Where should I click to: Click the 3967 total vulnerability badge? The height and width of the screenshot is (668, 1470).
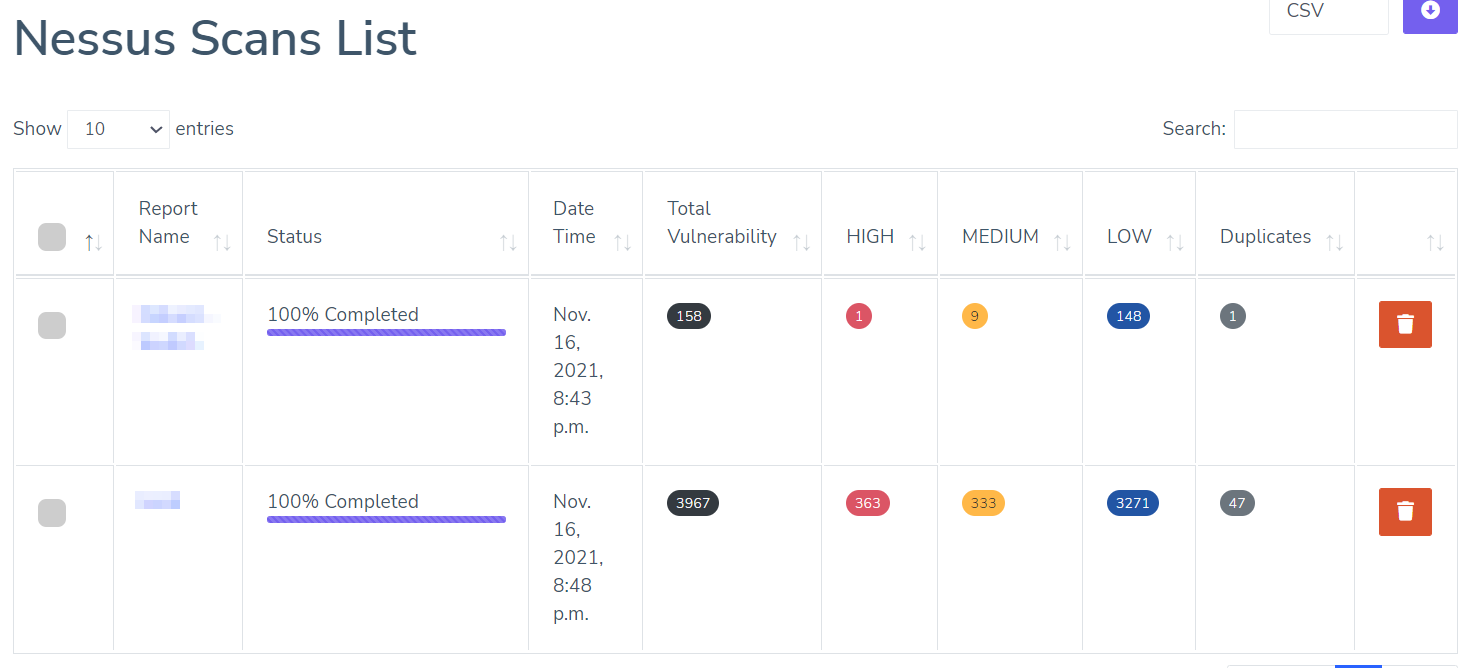(692, 503)
